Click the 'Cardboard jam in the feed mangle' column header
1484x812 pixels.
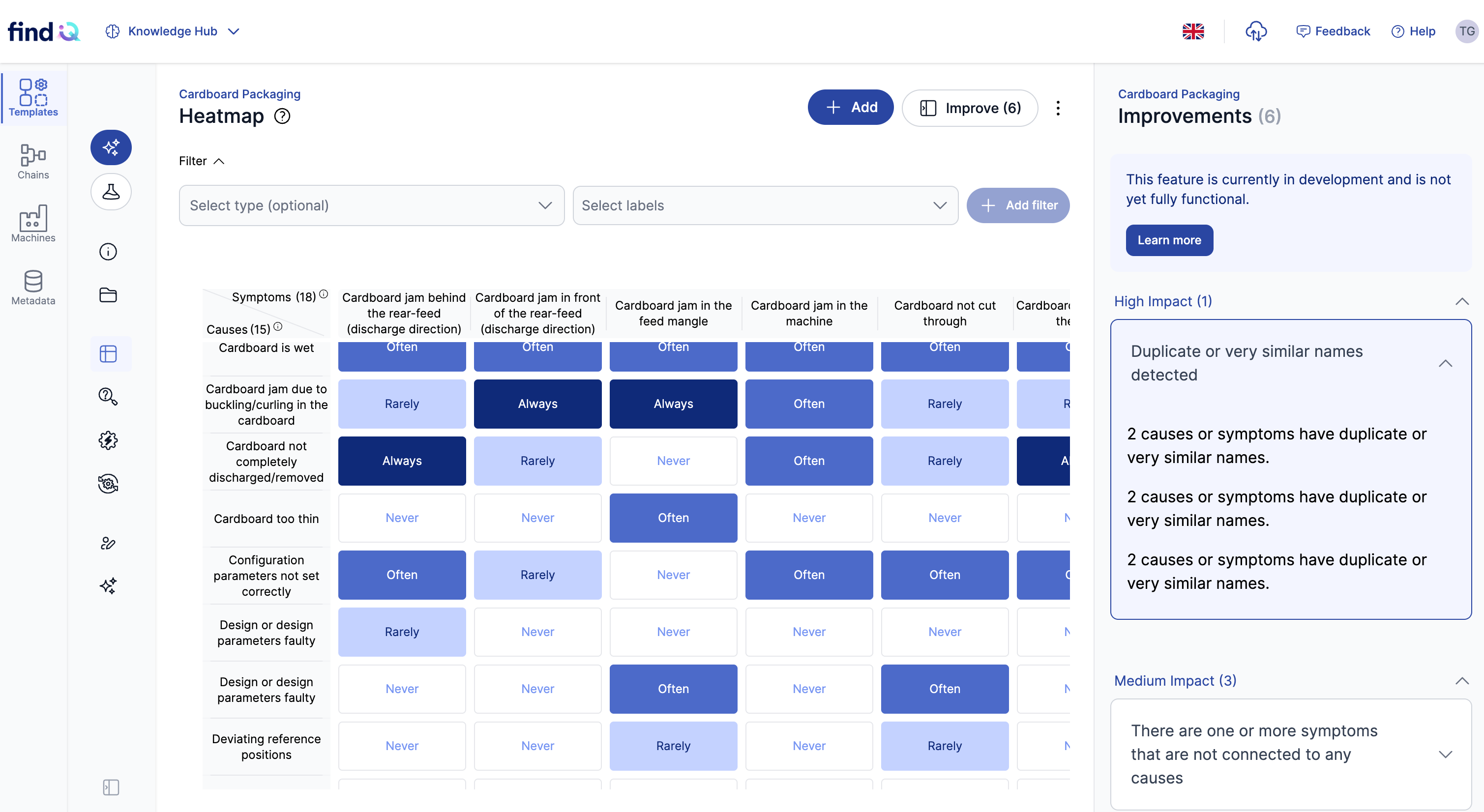click(x=674, y=313)
